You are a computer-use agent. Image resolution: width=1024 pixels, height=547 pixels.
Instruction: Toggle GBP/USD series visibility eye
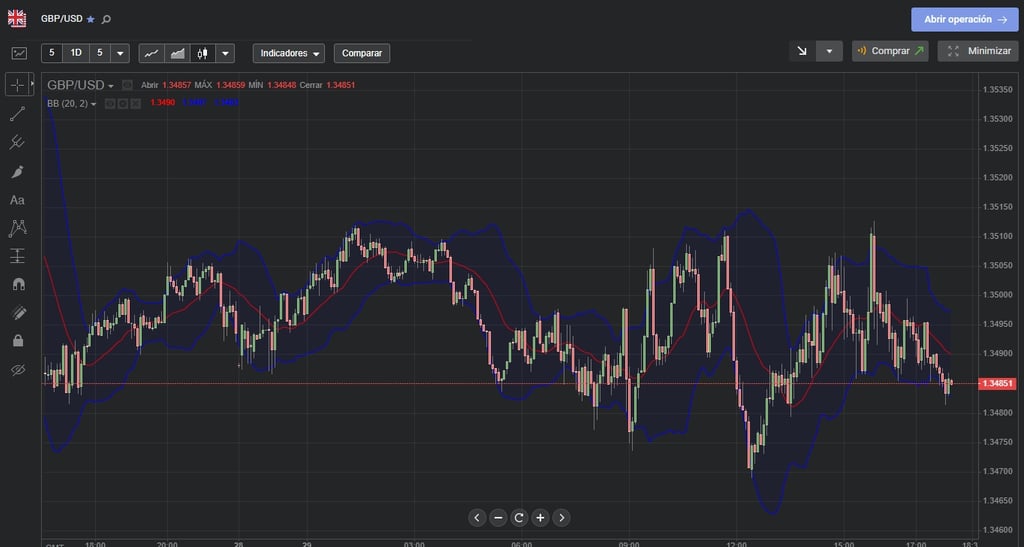(127, 85)
